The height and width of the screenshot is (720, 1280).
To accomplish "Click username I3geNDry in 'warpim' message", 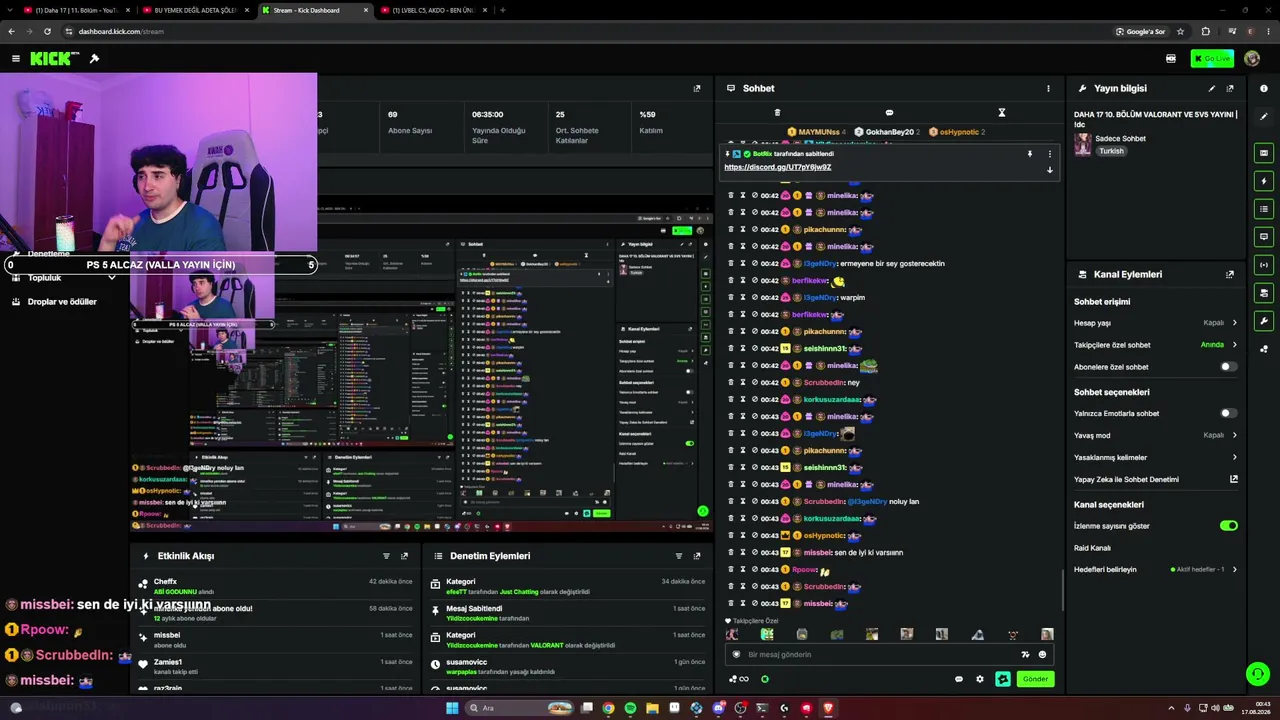I will coord(819,298).
